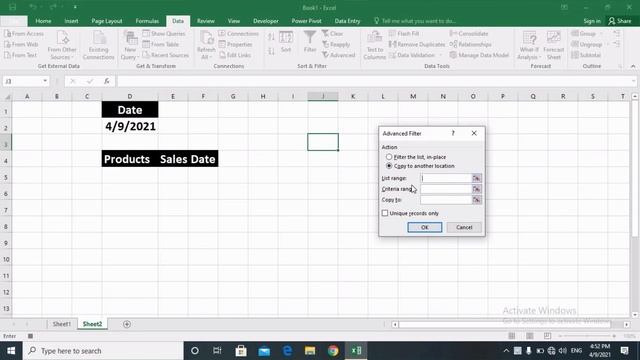Open the Connections ribbon command
Image resolution: width=640 pixels, height=360 pixels.
(x=238, y=33)
